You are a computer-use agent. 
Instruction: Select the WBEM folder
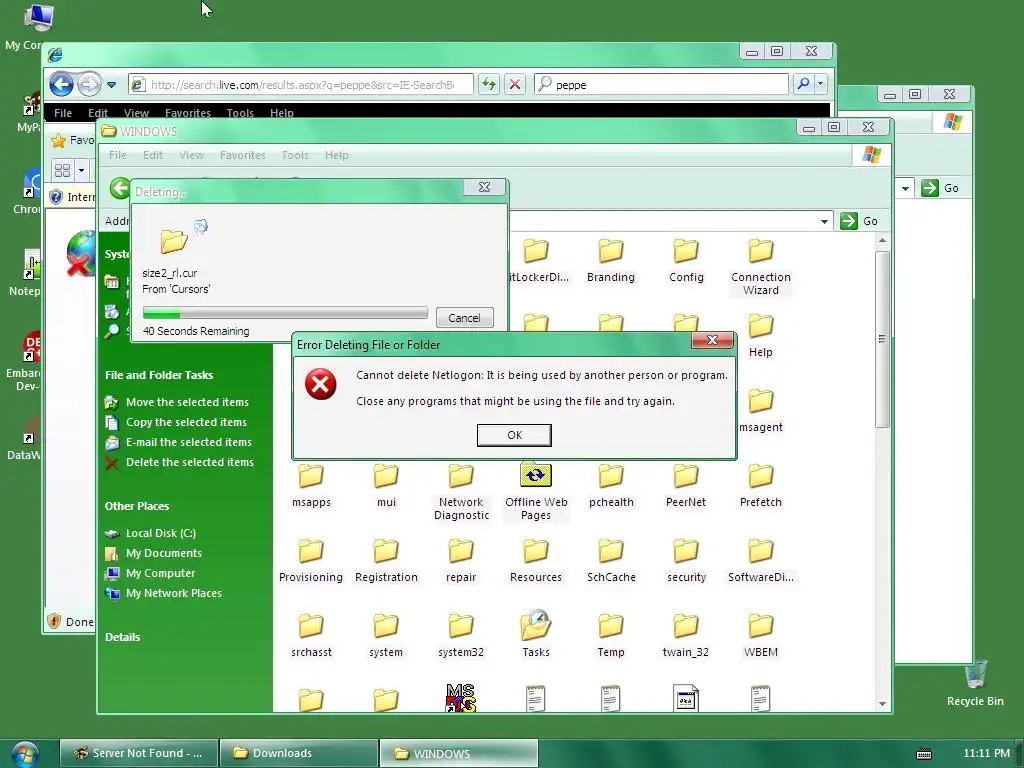761,636
